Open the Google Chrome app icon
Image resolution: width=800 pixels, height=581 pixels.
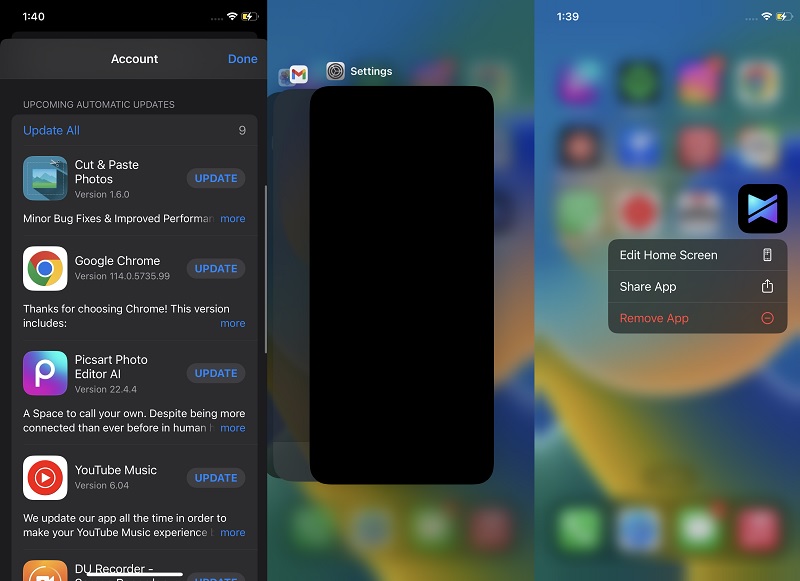[45, 269]
